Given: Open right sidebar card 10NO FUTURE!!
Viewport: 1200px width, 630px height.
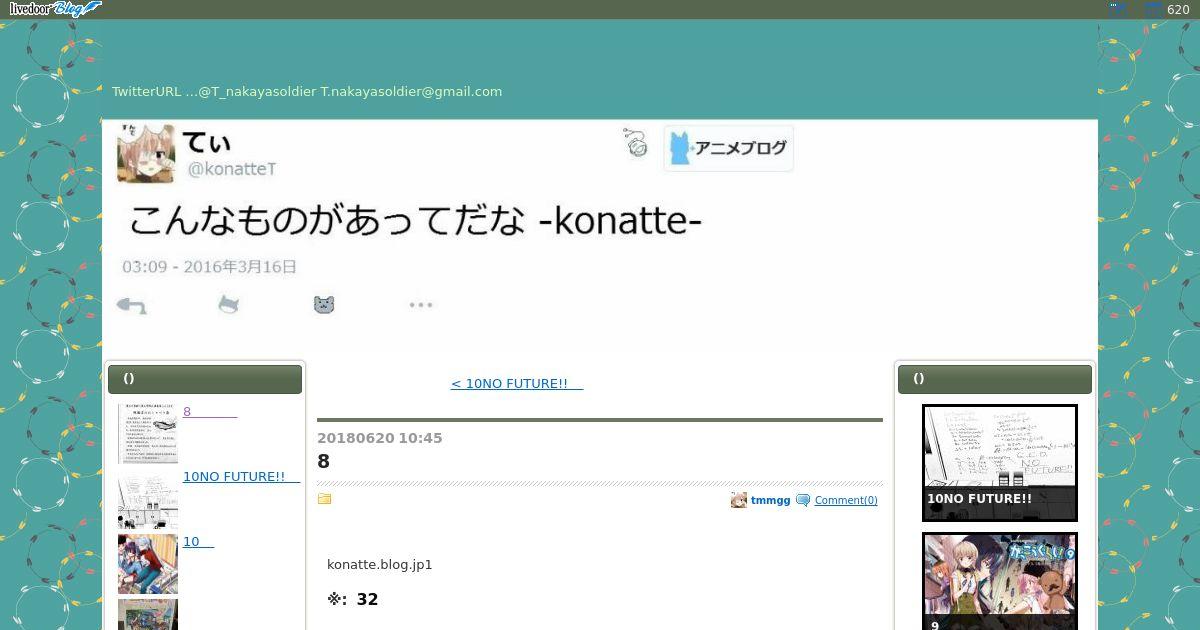Looking at the screenshot, I should pyautogui.click(x=1000, y=463).
